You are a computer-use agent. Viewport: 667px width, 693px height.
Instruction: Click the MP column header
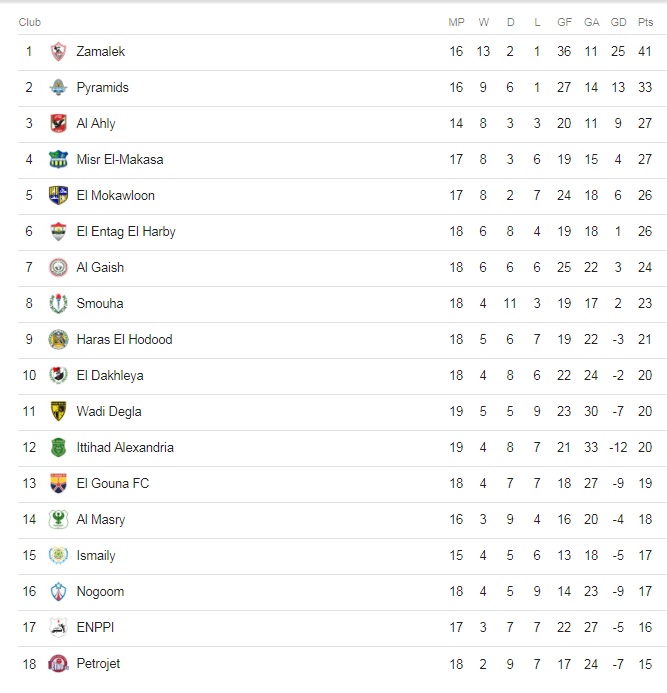(x=456, y=22)
